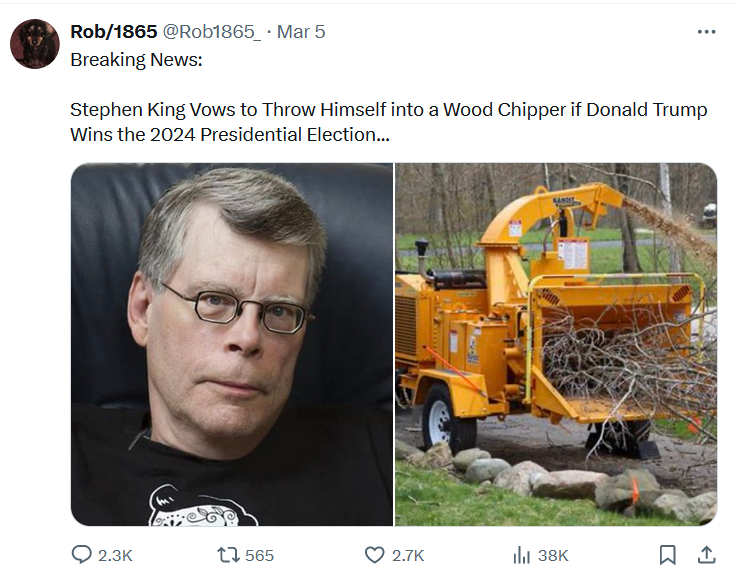The image size is (736, 582).
Task: Open the Rob/1865 display name link
Action: 113,32
